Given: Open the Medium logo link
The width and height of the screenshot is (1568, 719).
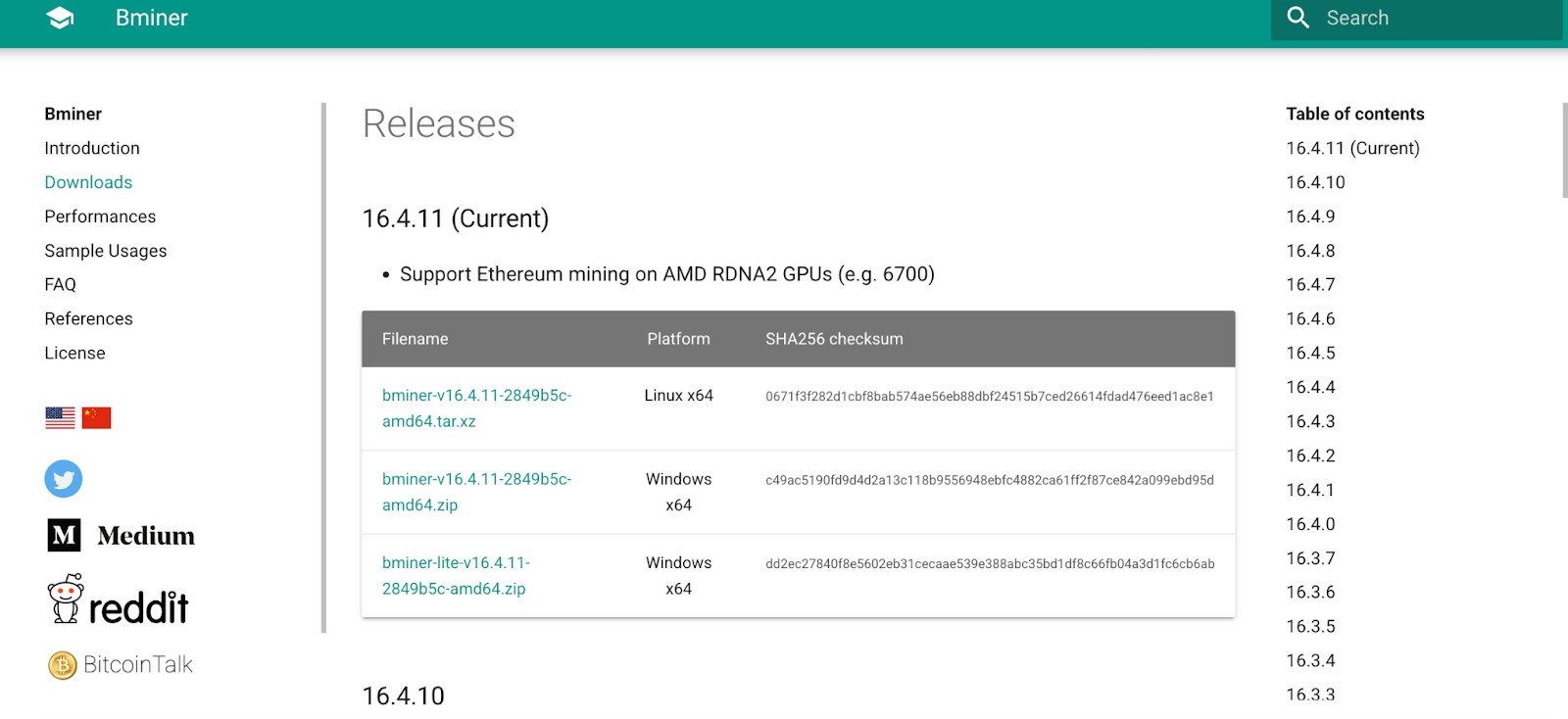Looking at the screenshot, I should [122, 536].
